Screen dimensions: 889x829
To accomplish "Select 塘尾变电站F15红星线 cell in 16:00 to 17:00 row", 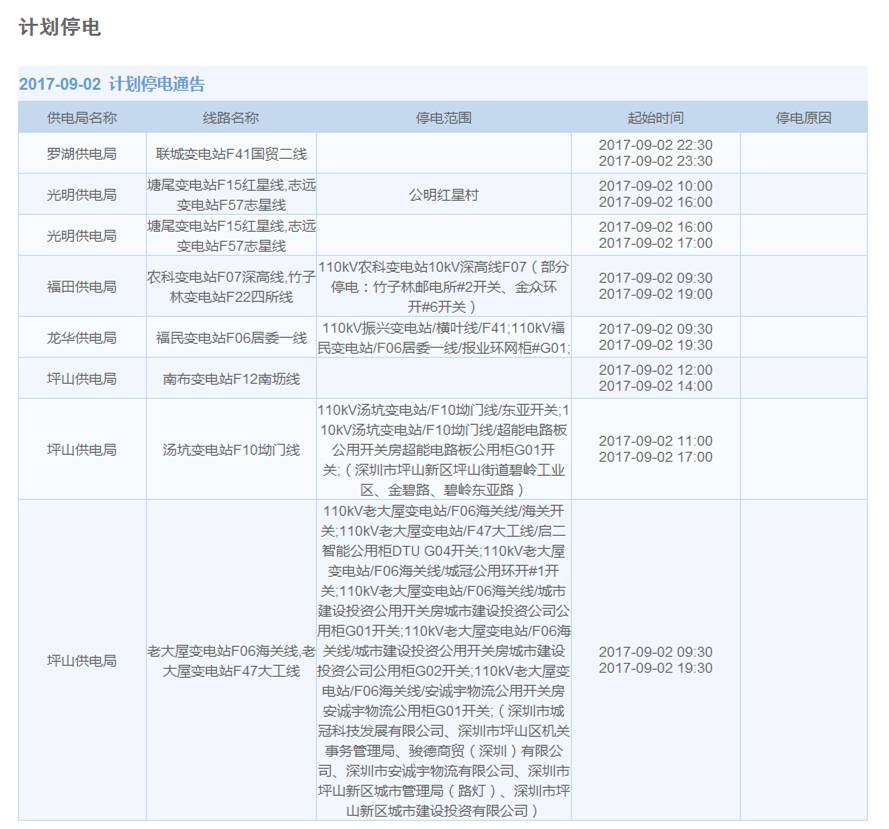I will pos(231,235).
